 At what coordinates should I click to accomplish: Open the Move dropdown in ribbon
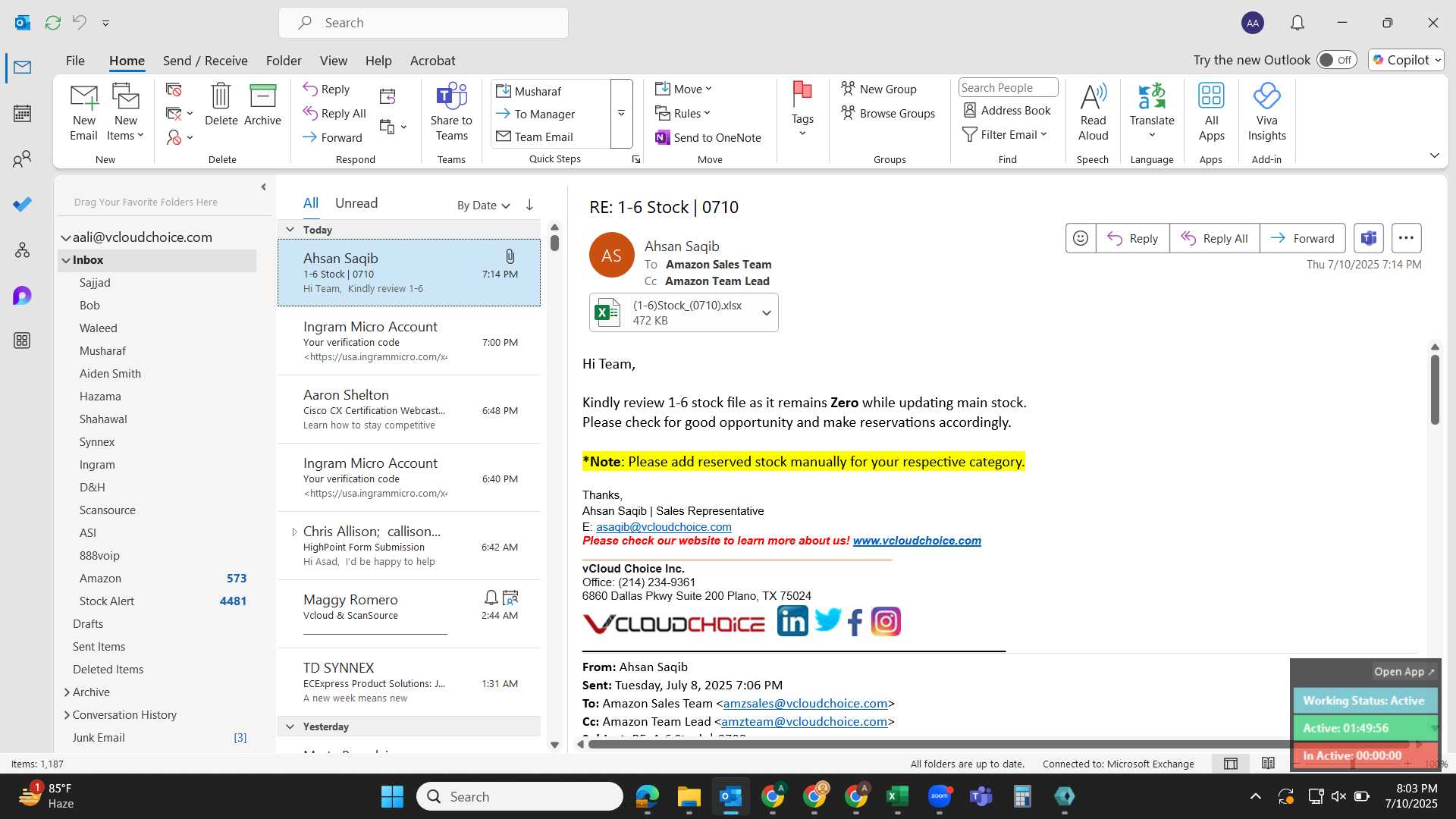[x=683, y=89]
